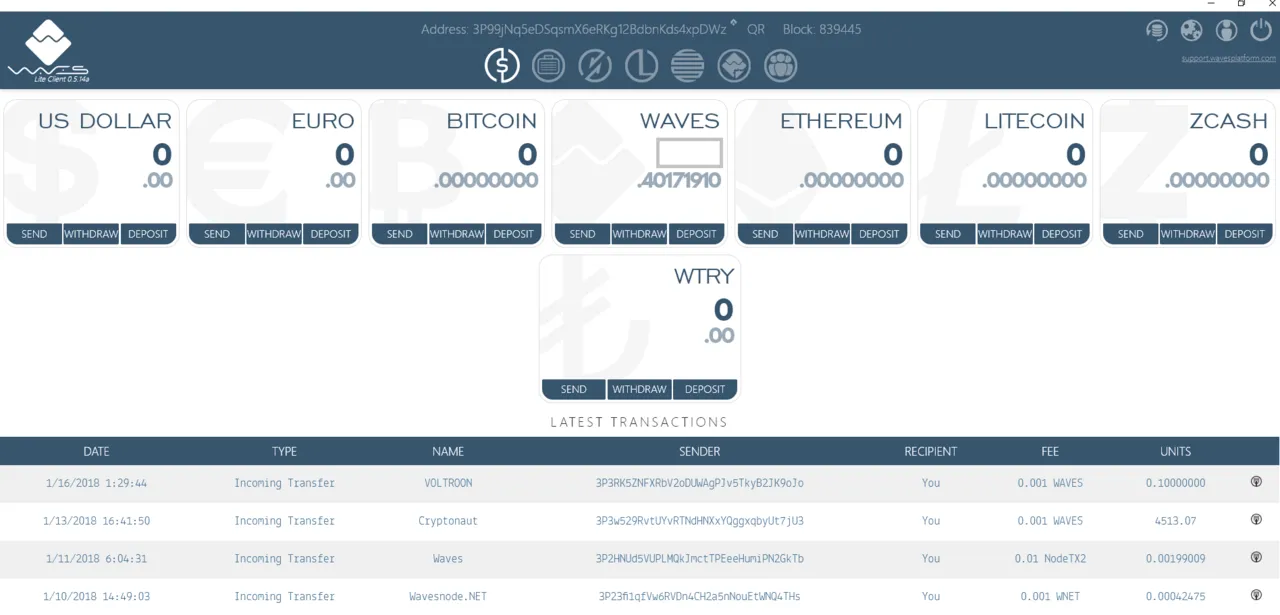This screenshot has width=1280, height=615.
Task: Open the Wallet tab with dollar icon
Action: tap(502, 66)
